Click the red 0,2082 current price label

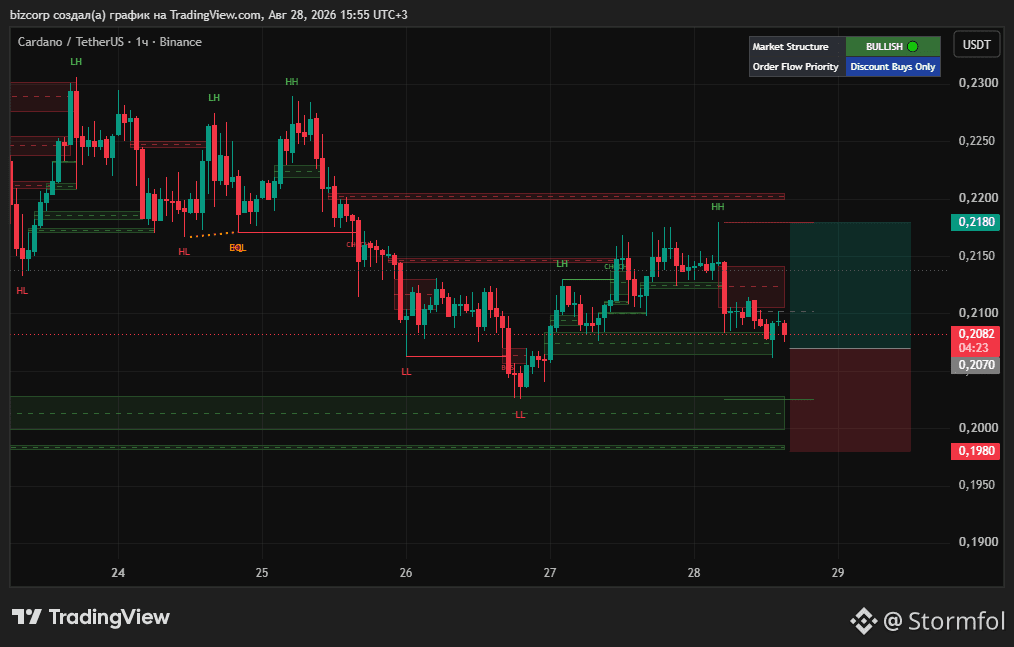point(976,334)
